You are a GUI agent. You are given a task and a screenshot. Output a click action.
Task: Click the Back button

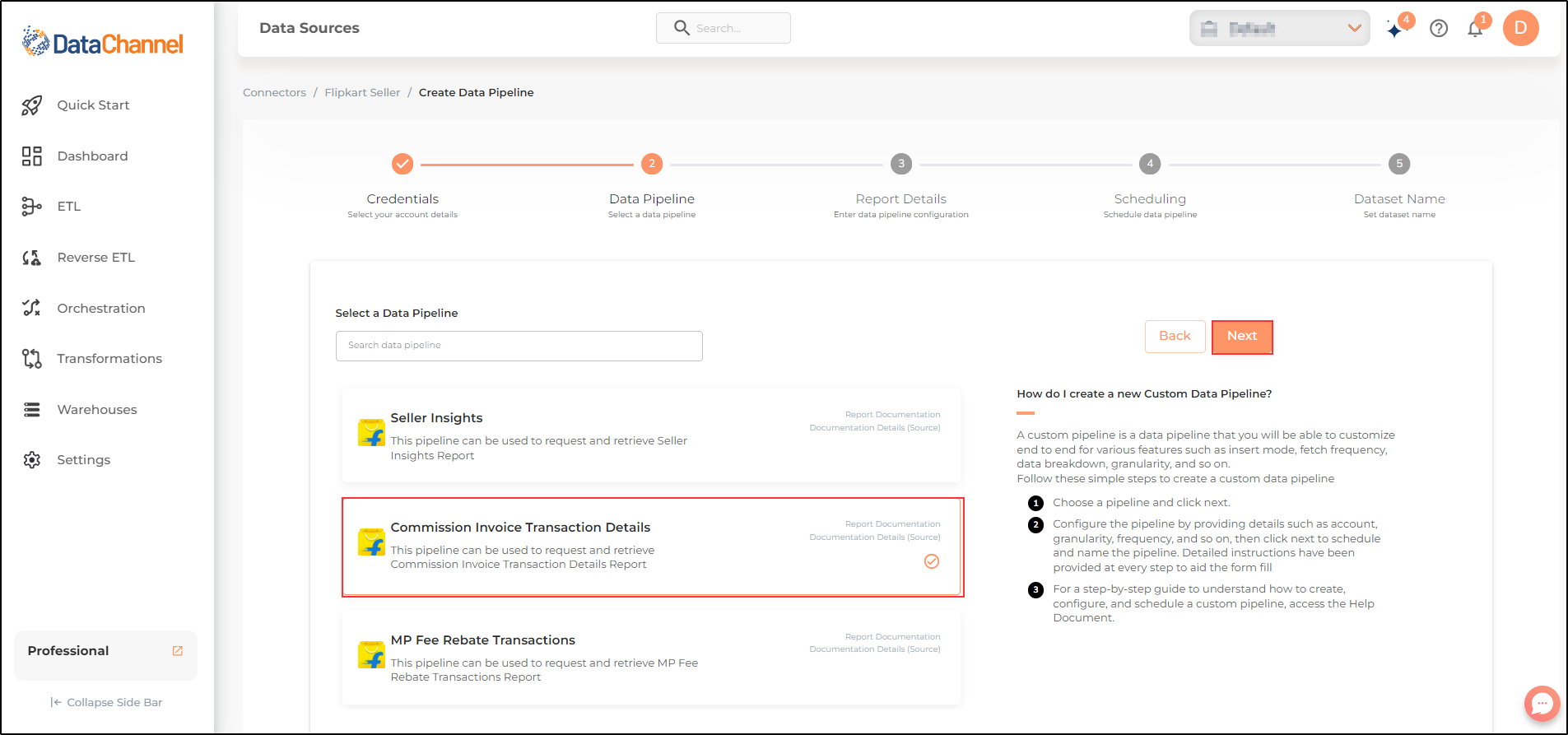[1175, 337]
